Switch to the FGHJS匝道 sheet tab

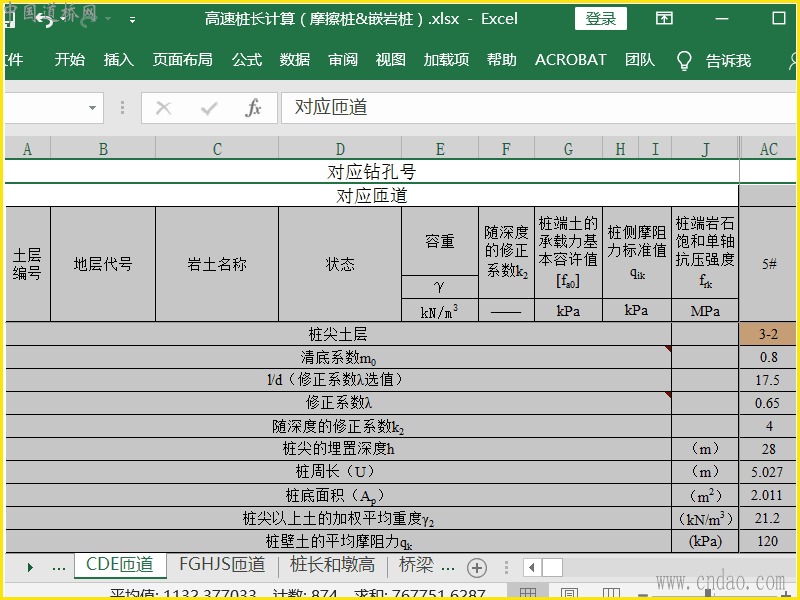(x=222, y=565)
